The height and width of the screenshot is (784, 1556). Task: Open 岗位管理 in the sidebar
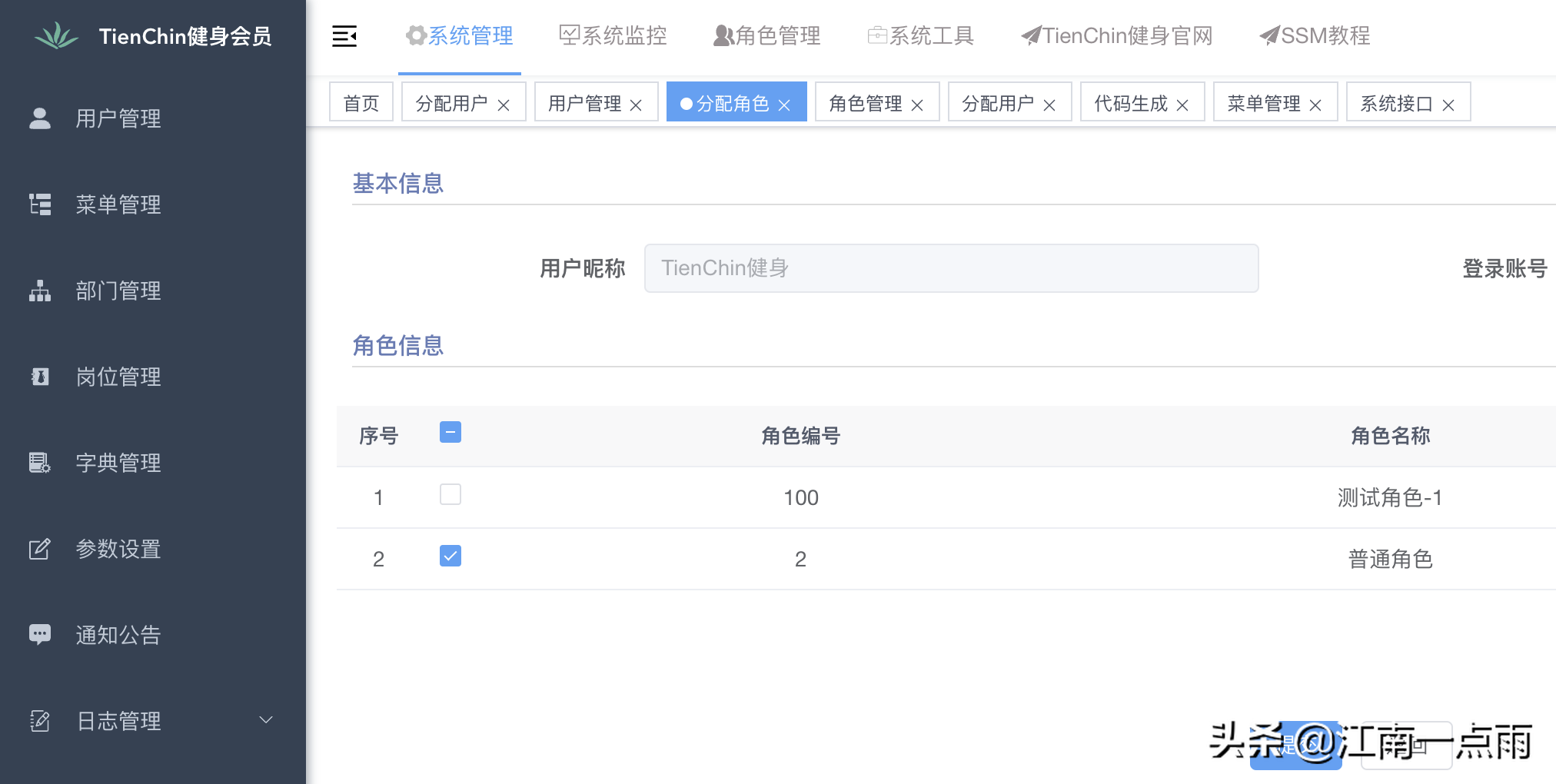click(118, 377)
